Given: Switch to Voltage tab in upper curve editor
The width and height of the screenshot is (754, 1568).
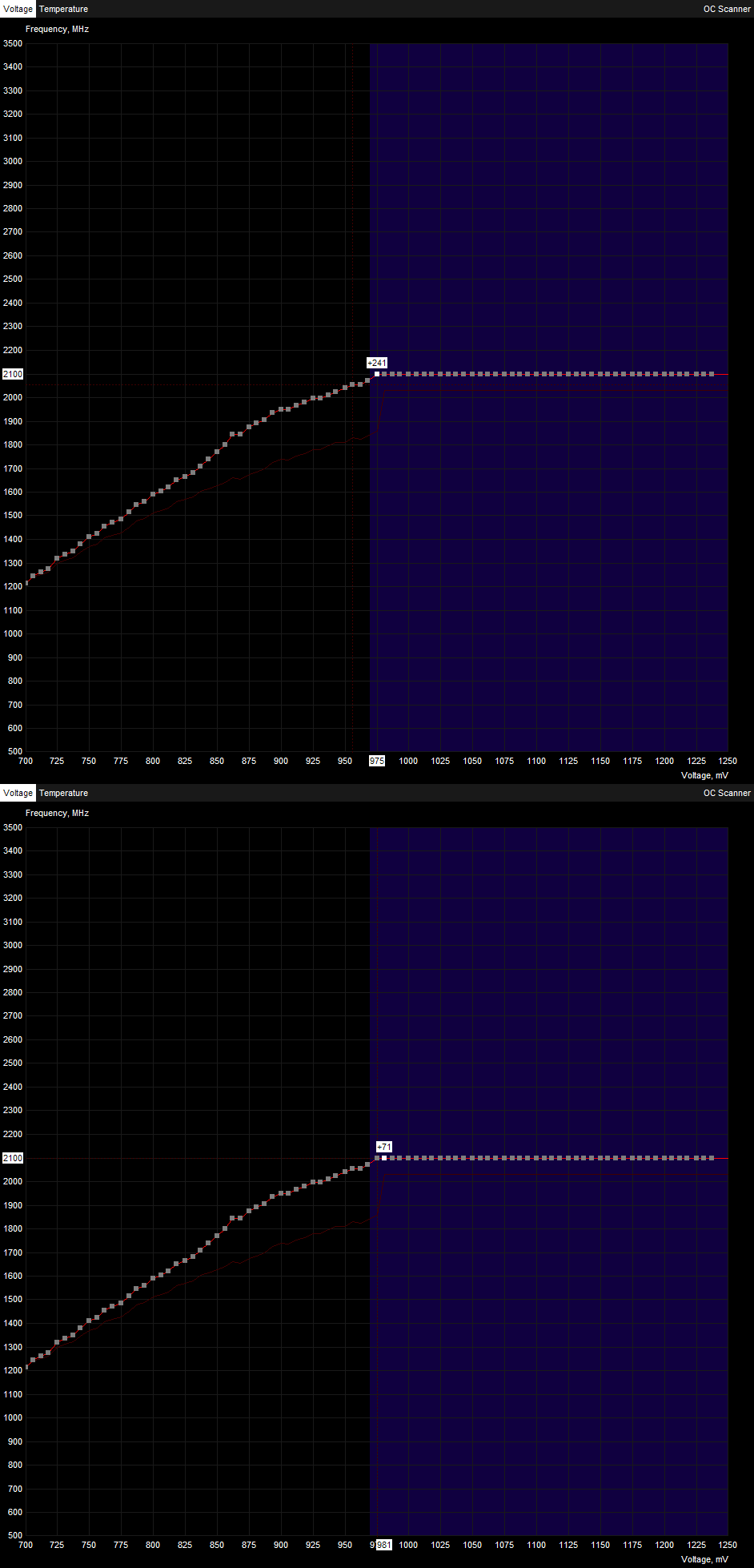Looking at the screenshot, I should pyautogui.click(x=18, y=9).
